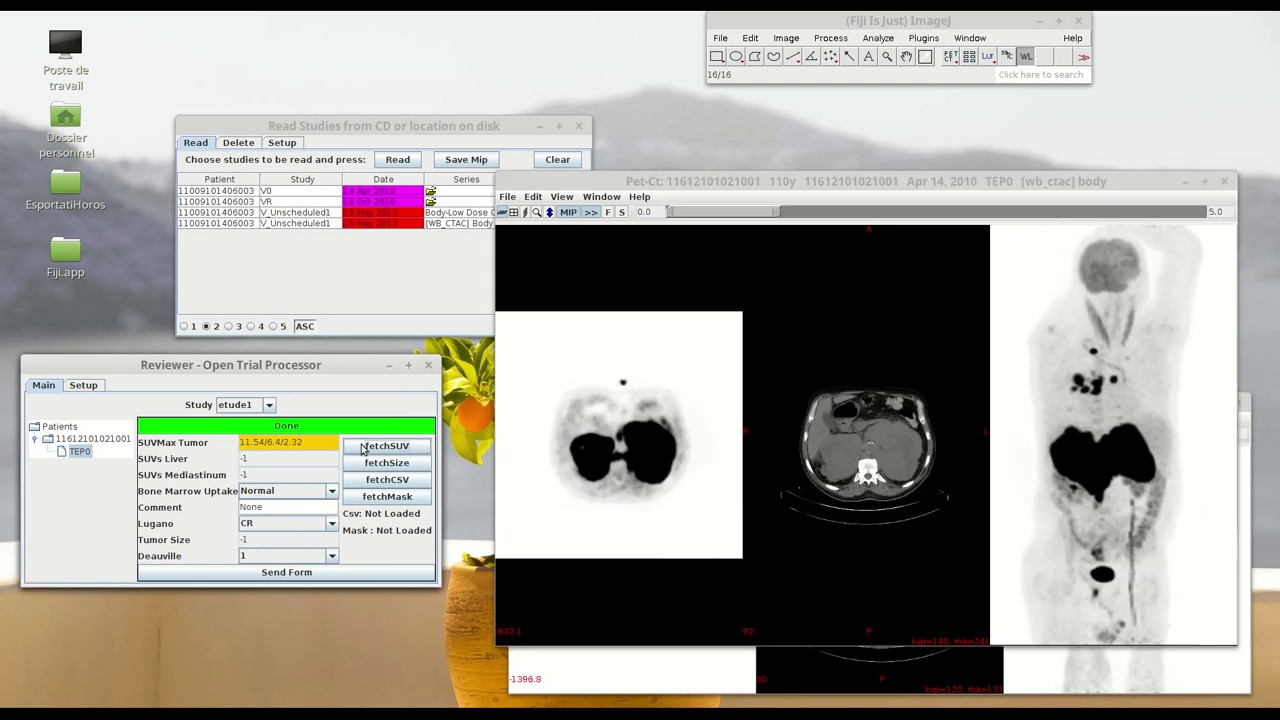Viewport: 1280px width, 720px height.
Task: Collapse the 11612101021001 patient tree node
Action: tap(34, 439)
